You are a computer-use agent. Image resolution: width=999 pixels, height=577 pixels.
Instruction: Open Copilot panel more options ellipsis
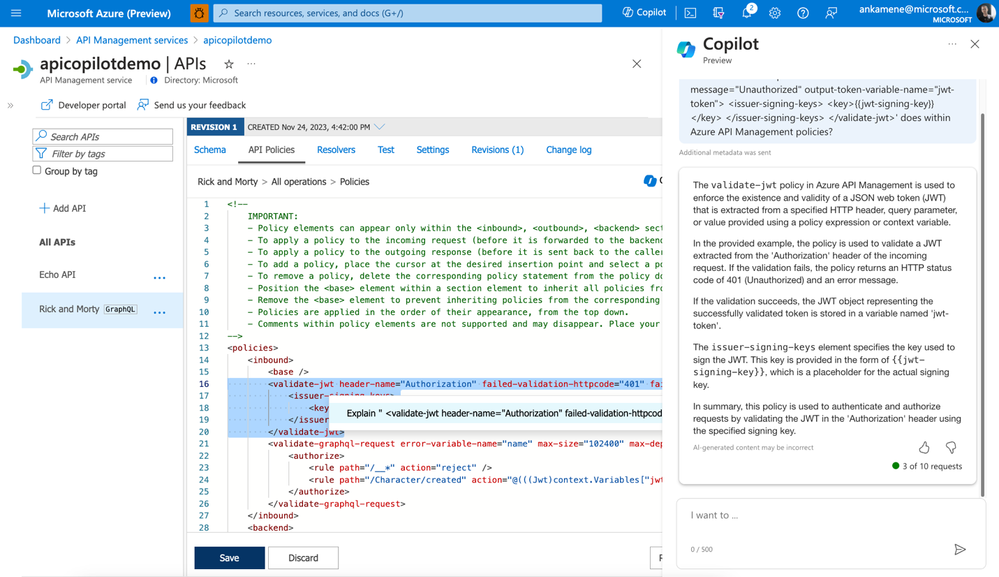point(952,44)
